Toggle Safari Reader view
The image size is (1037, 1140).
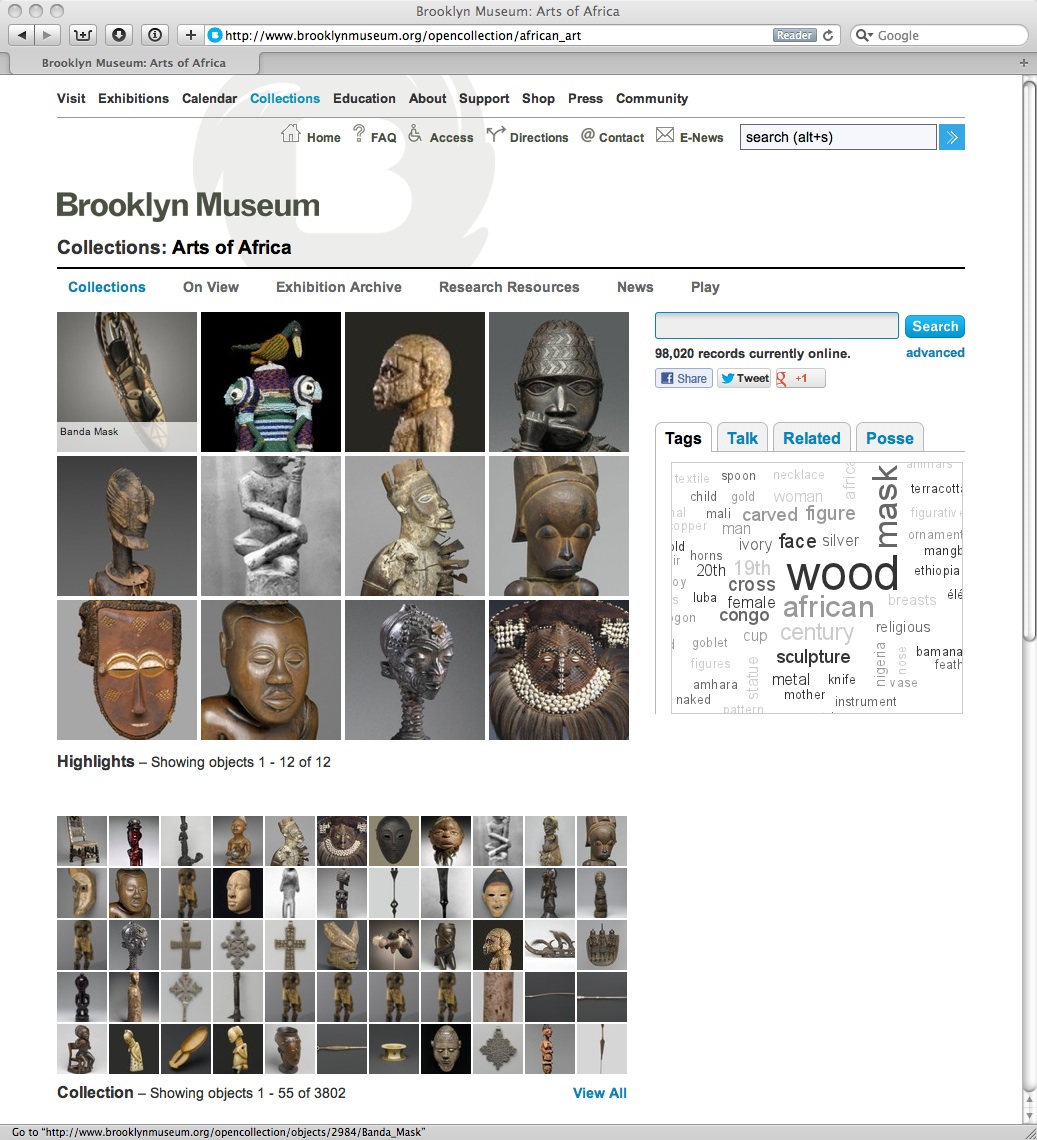click(794, 35)
